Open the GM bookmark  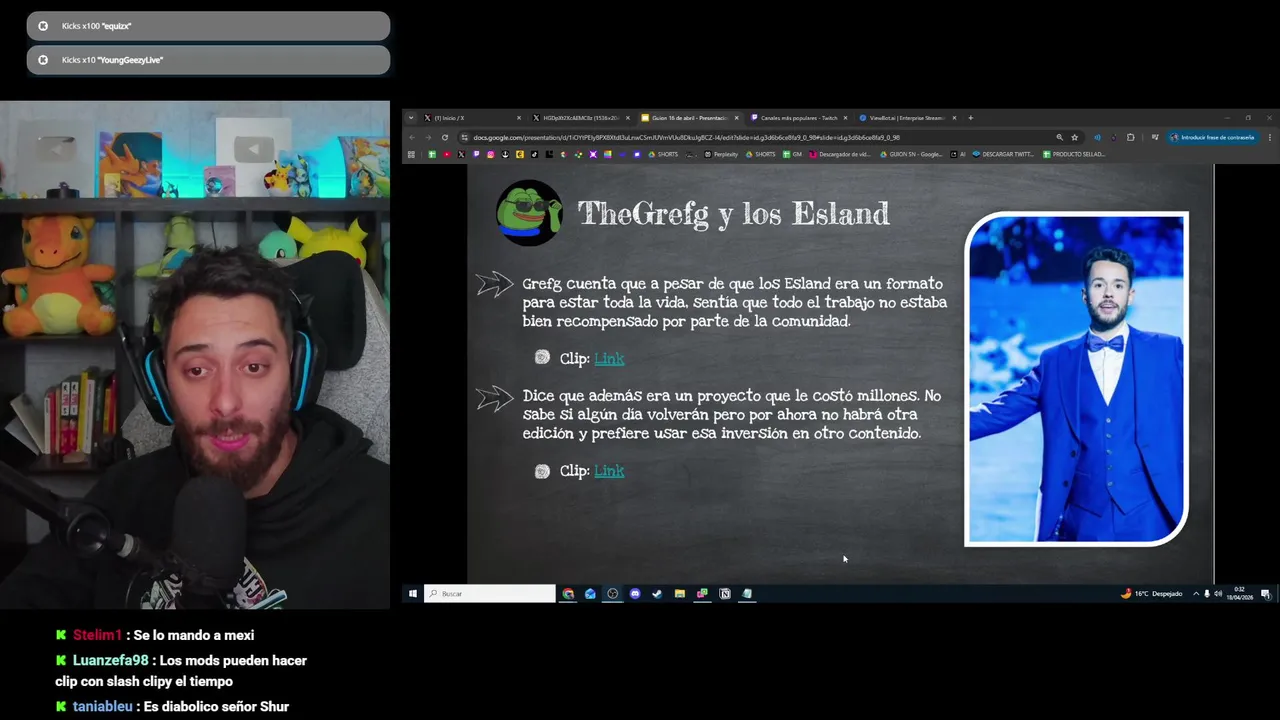(x=792, y=154)
